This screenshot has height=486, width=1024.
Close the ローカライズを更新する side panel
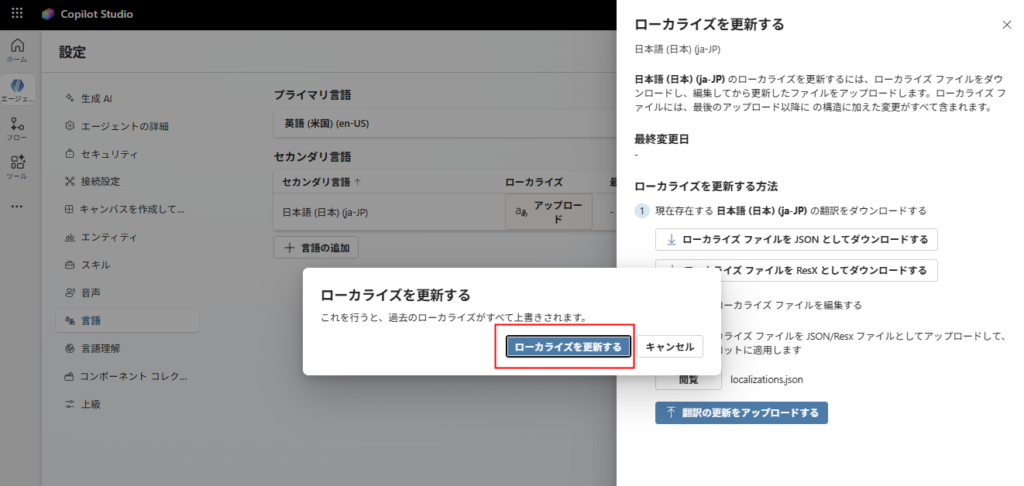(x=1006, y=24)
